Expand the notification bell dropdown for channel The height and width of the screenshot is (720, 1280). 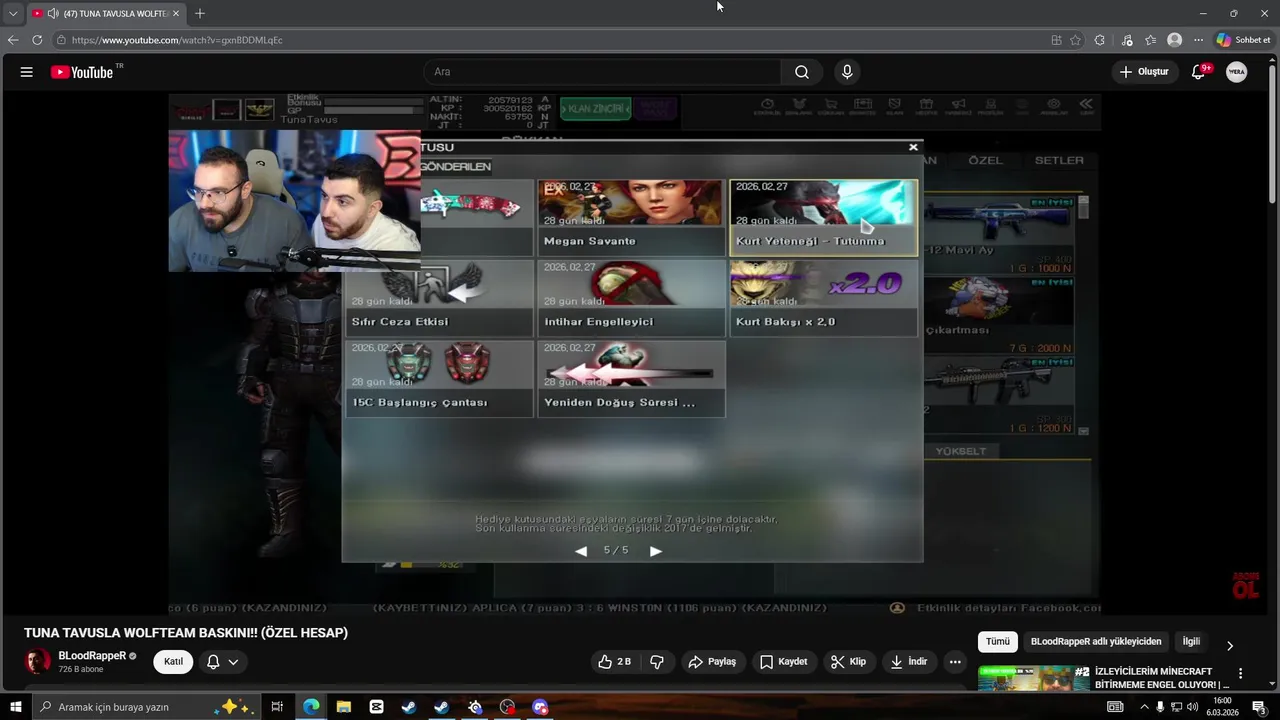coord(233,662)
